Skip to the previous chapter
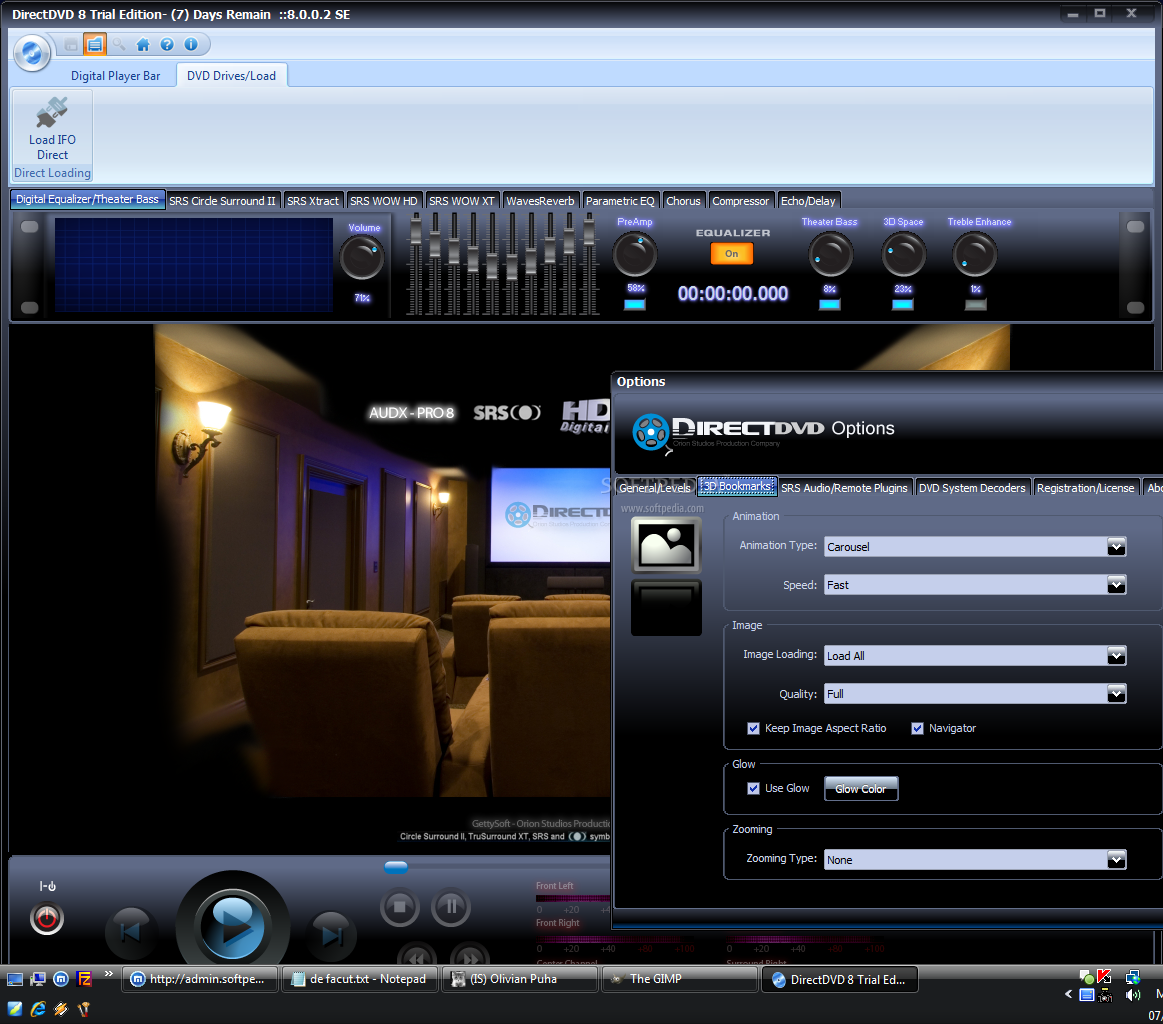Screen dimensions: 1163x1024 [131, 932]
